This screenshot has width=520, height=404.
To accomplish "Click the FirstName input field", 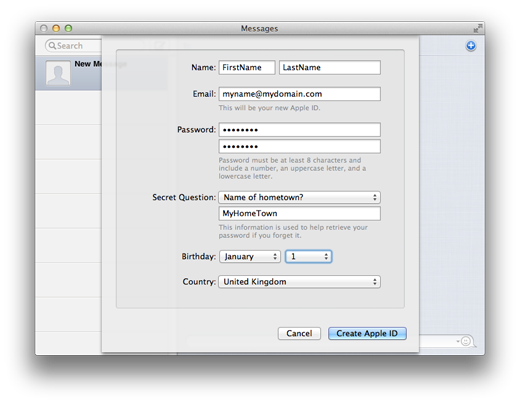I will 247,67.
